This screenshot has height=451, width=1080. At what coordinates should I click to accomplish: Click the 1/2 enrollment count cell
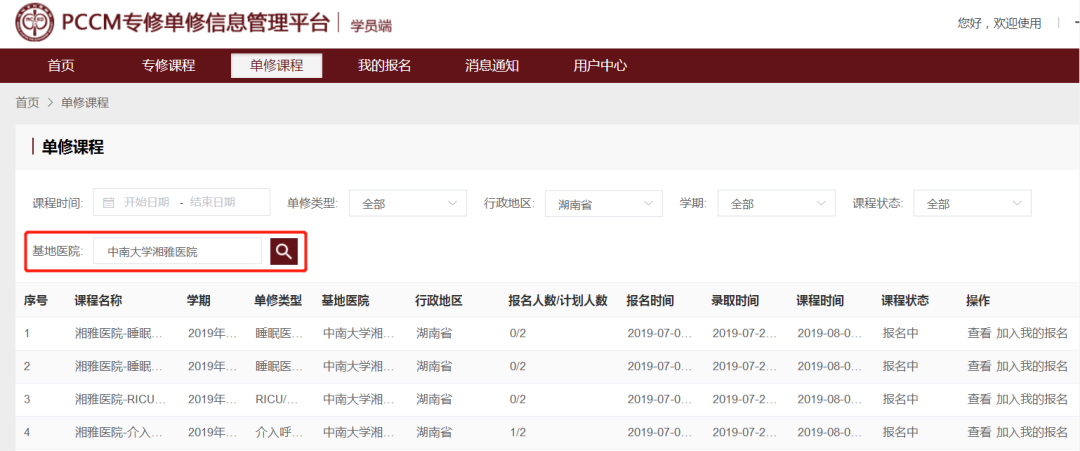click(x=518, y=432)
